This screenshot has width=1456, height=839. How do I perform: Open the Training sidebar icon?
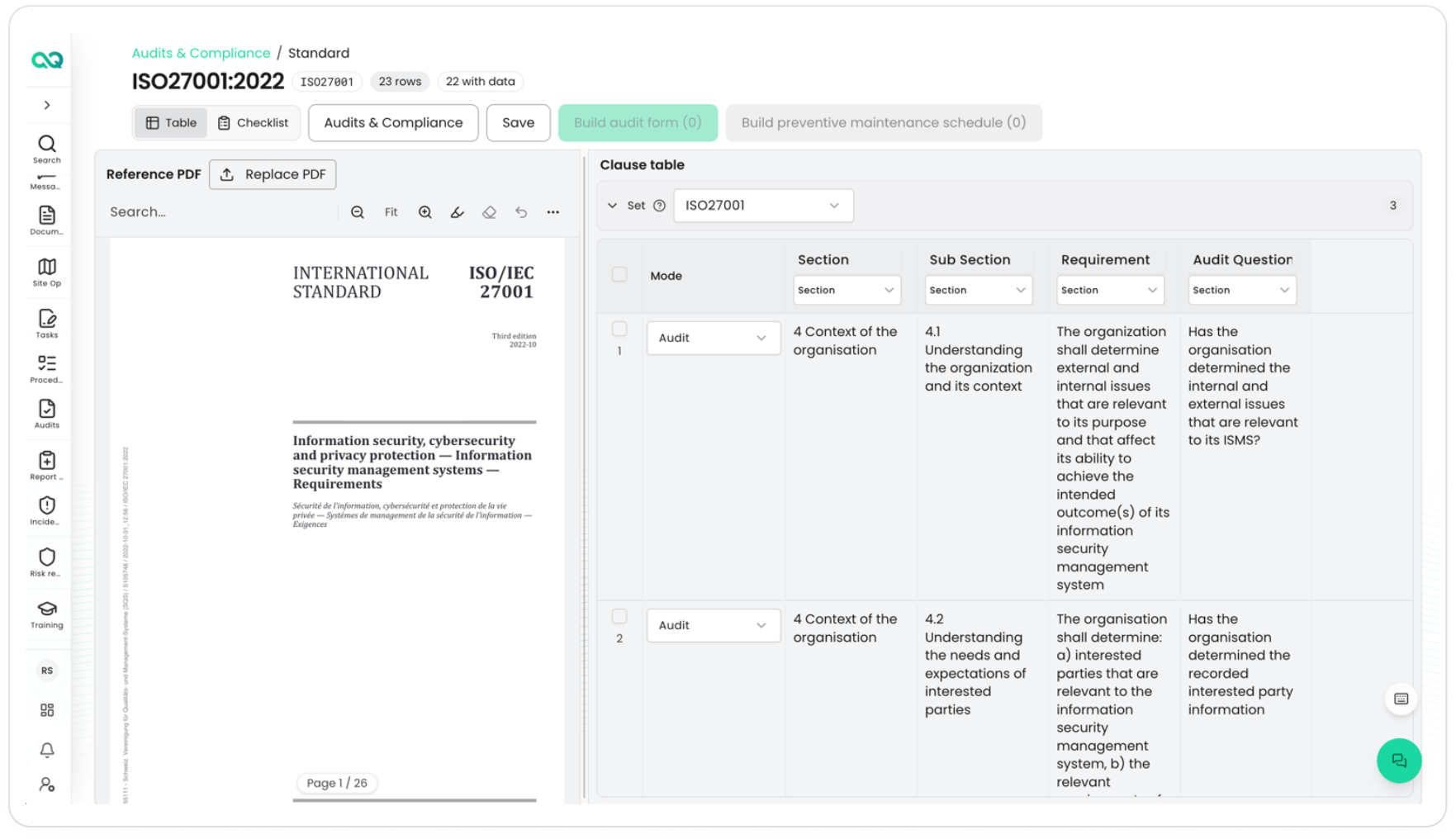click(47, 614)
